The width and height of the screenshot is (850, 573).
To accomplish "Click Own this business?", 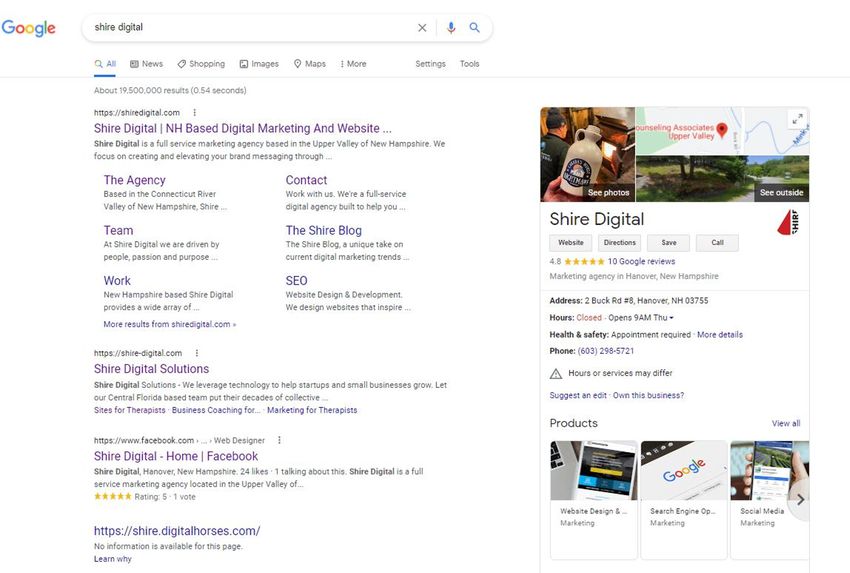I will pyautogui.click(x=648, y=396).
